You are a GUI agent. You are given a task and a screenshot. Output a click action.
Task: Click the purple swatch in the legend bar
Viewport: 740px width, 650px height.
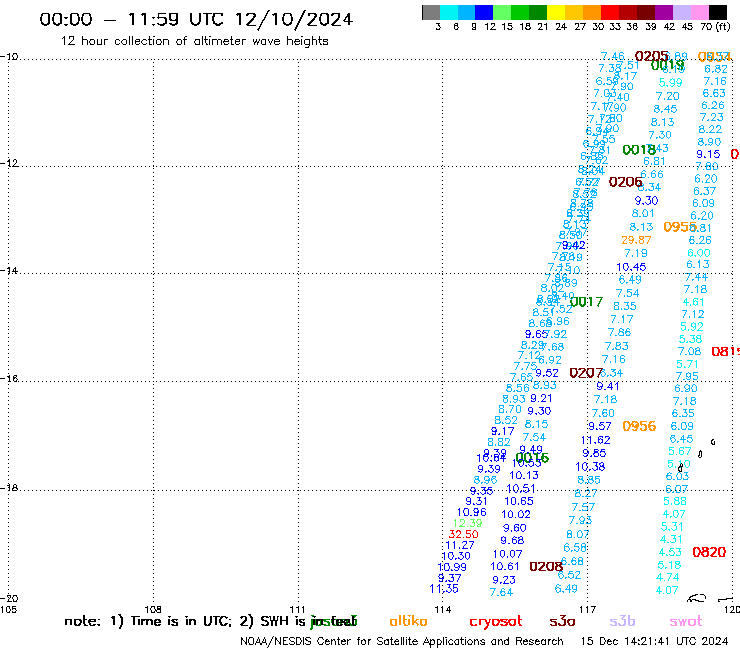pyautogui.click(x=664, y=12)
